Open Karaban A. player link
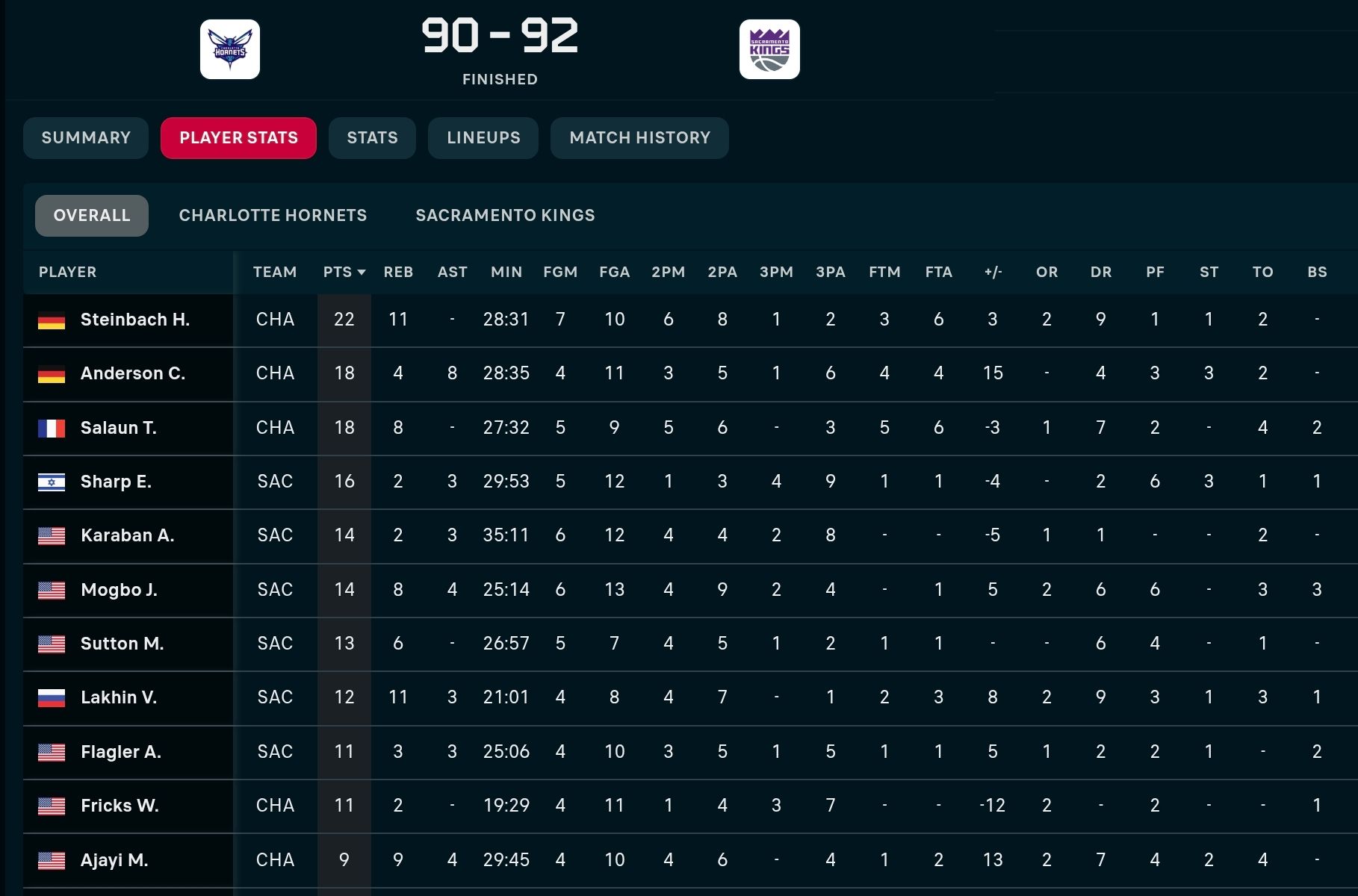Viewport: 1358px width, 896px height. [x=128, y=535]
